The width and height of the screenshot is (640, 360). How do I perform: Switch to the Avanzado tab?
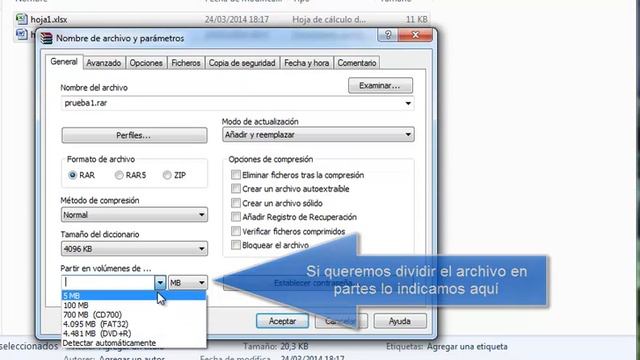click(104, 63)
